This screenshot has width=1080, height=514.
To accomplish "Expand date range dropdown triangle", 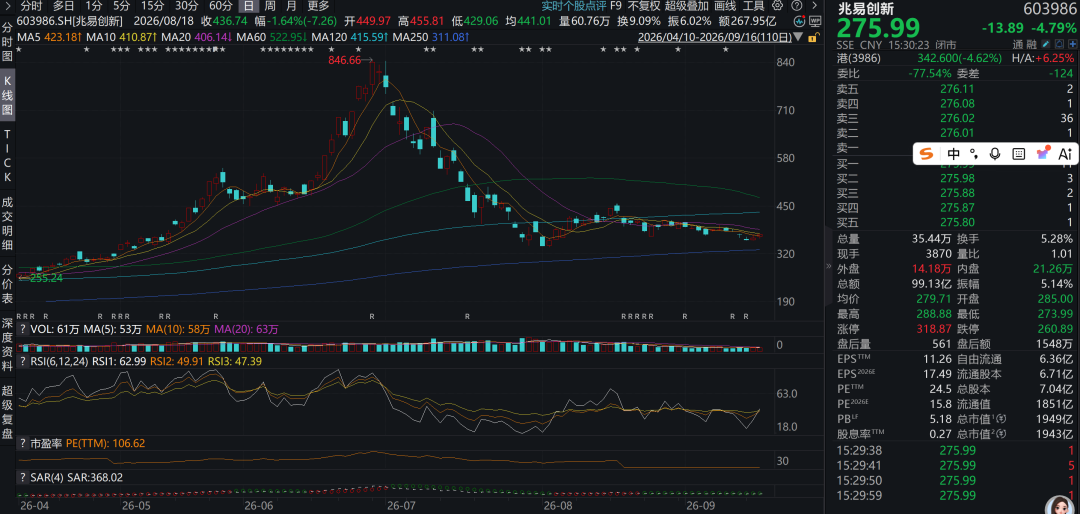I will 798,36.
